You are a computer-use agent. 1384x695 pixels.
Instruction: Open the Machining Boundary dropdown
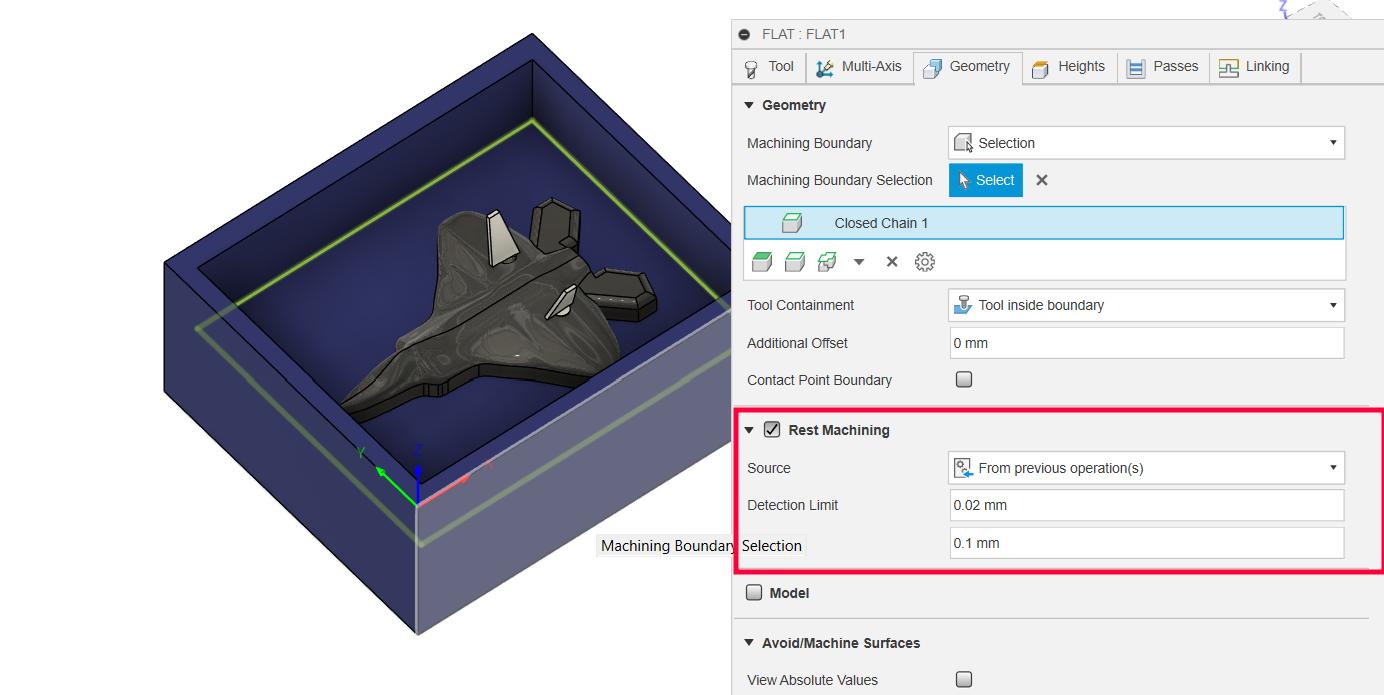coord(1146,143)
